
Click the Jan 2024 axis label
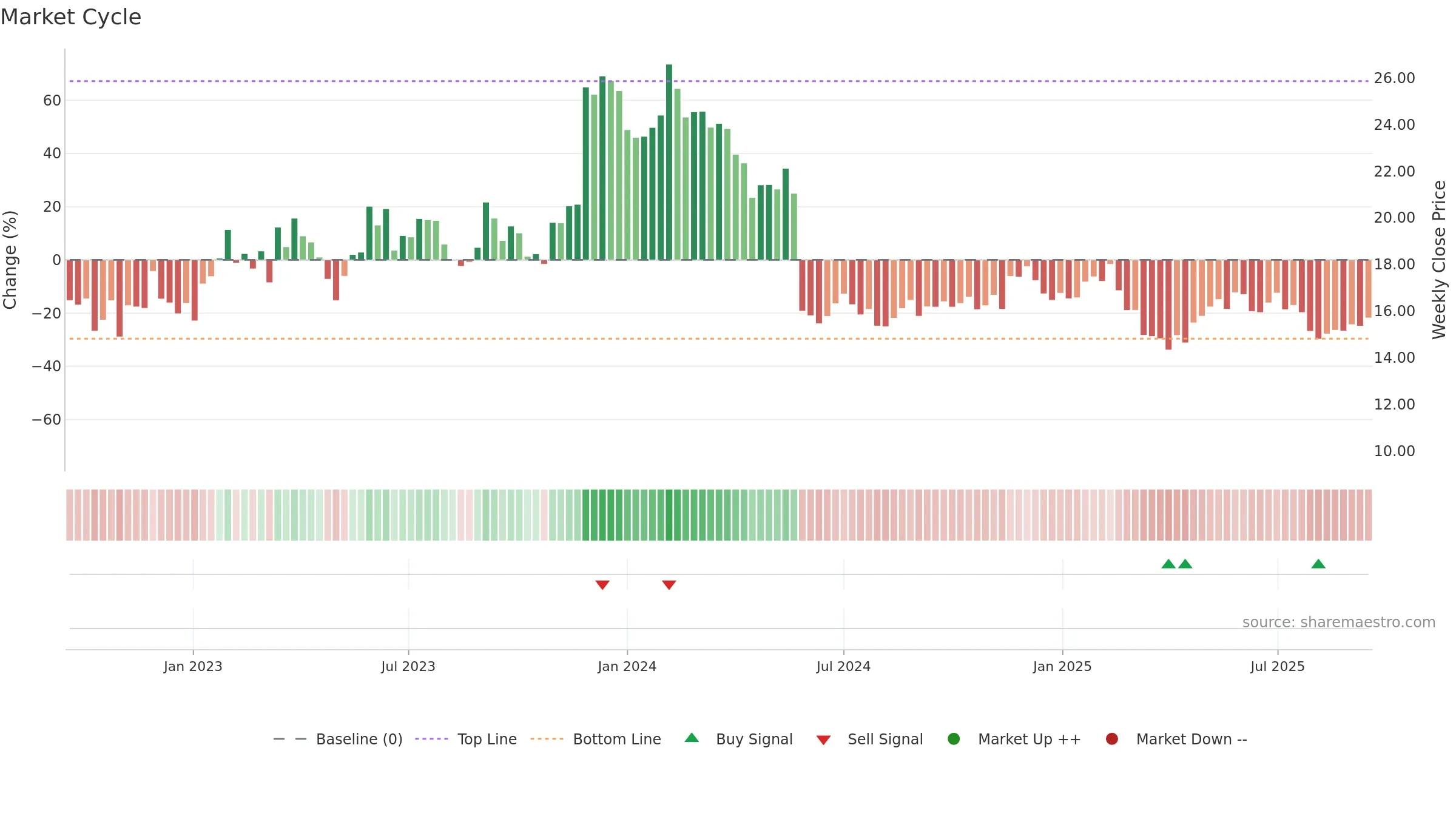tap(627, 667)
